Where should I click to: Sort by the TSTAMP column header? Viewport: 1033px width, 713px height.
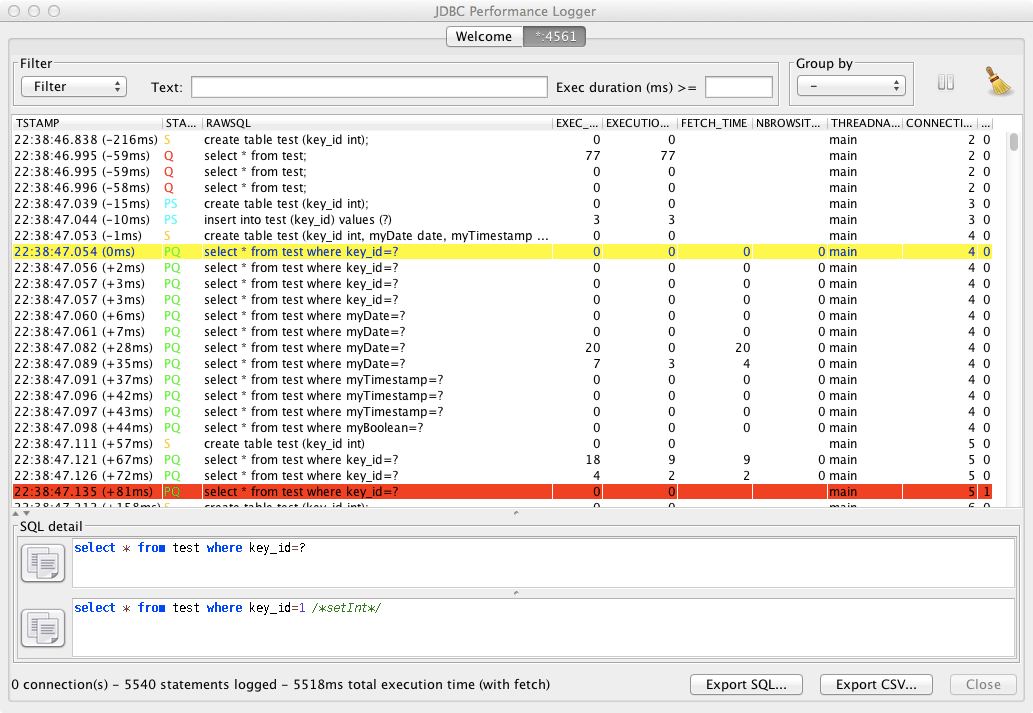pyautogui.click(x=88, y=123)
